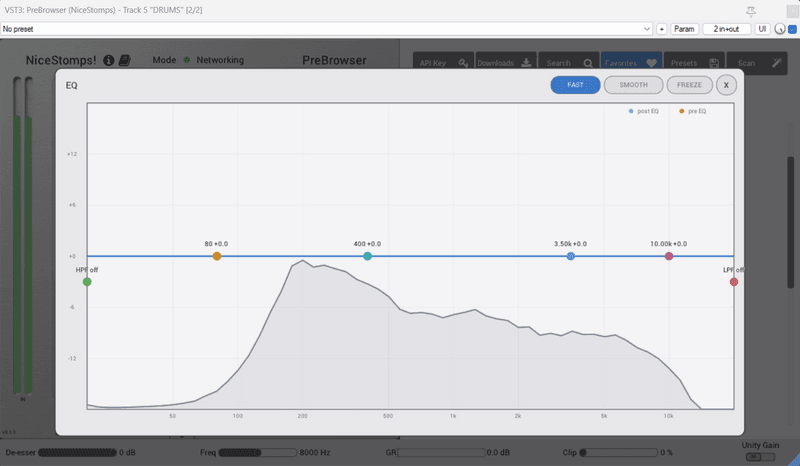Select the 3.50k blue EQ node

[x=570, y=256]
